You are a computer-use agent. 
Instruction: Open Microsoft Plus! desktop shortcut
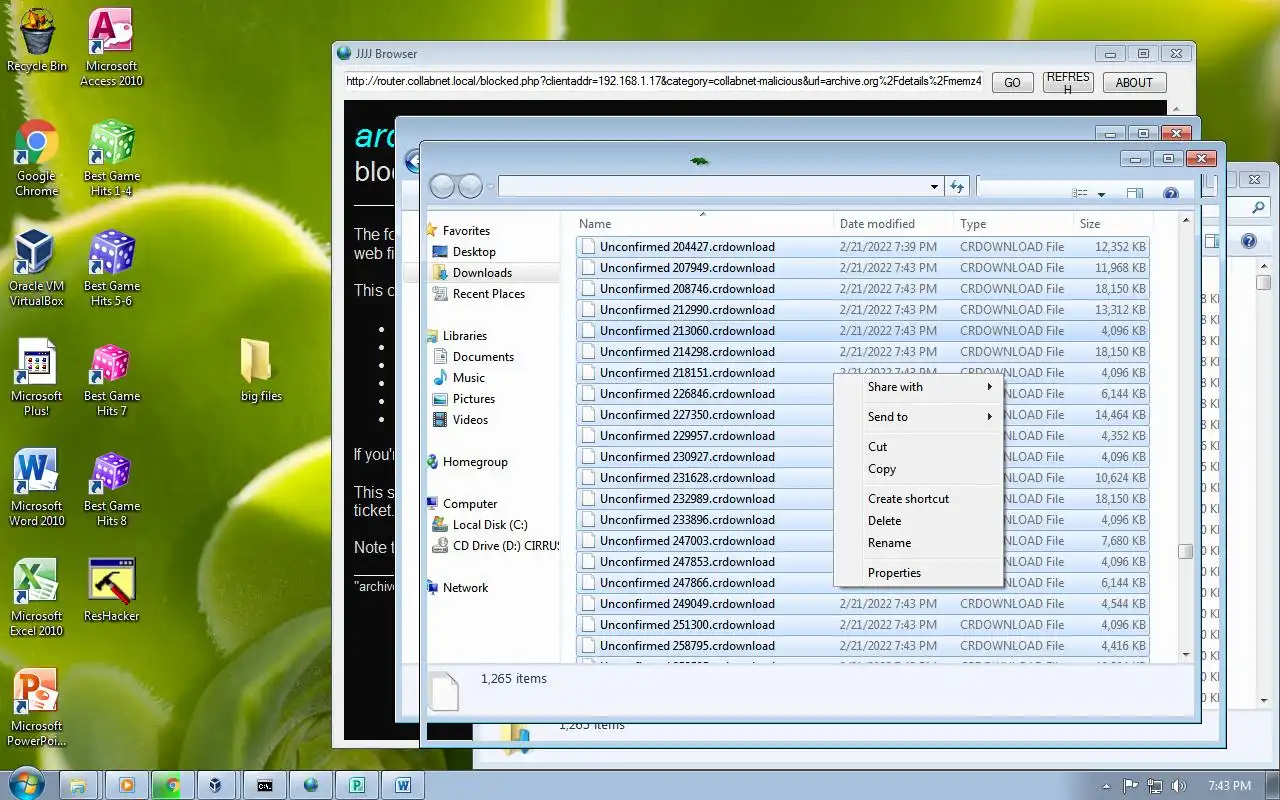(37, 378)
